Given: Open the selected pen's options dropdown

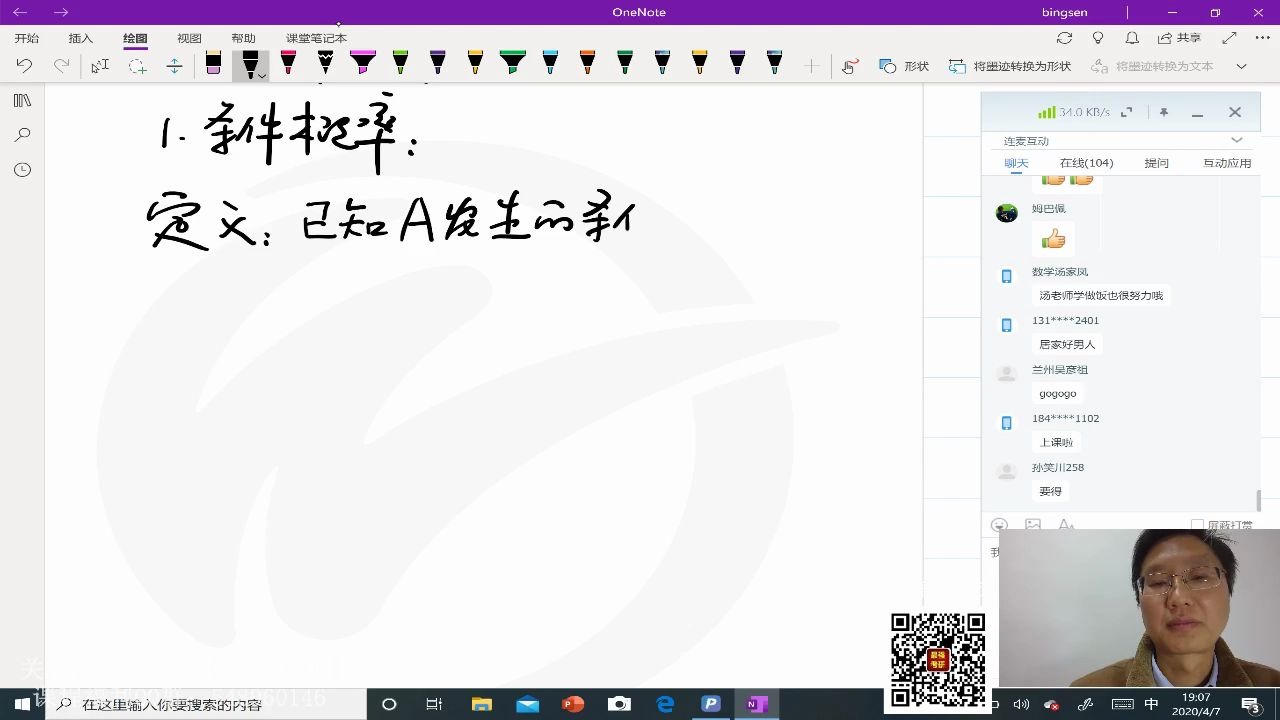Looking at the screenshot, I should (x=262, y=76).
